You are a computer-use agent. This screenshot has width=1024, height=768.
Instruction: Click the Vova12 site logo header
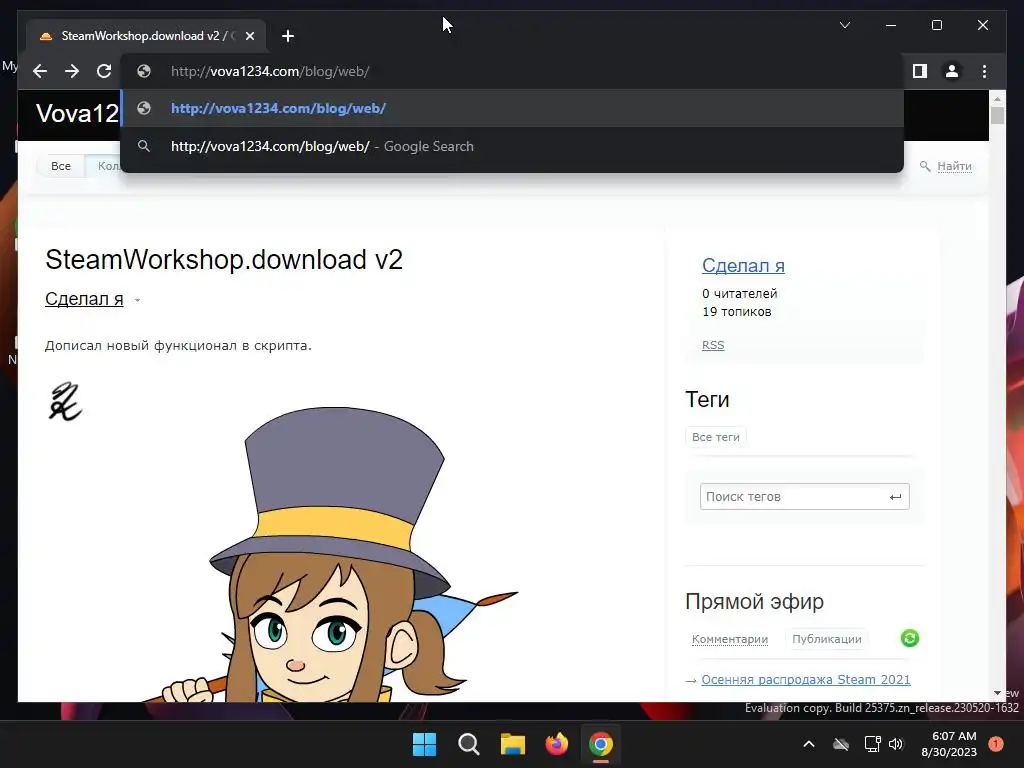click(x=78, y=114)
